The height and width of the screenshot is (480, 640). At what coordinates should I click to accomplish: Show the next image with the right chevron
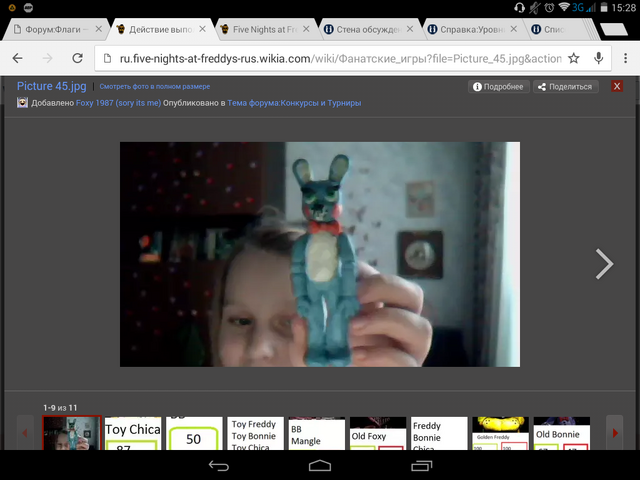pyautogui.click(x=604, y=264)
